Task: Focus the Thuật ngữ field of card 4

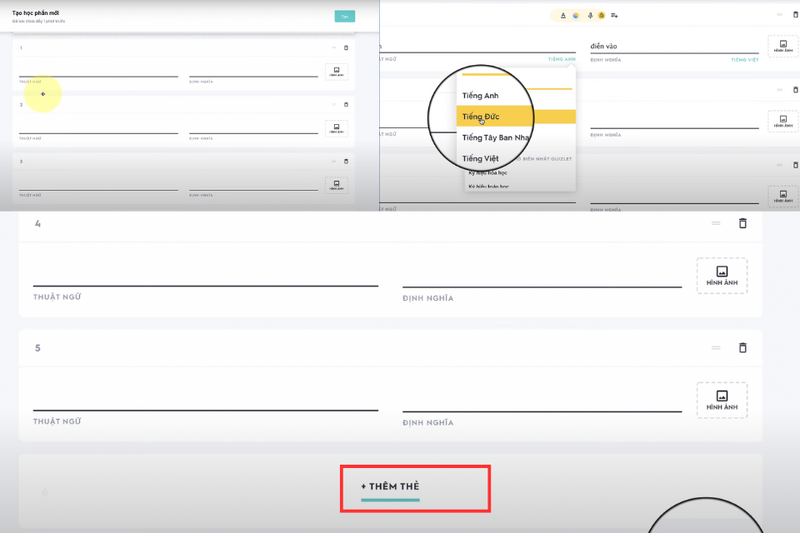Action: pyautogui.click(x=206, y=276)
